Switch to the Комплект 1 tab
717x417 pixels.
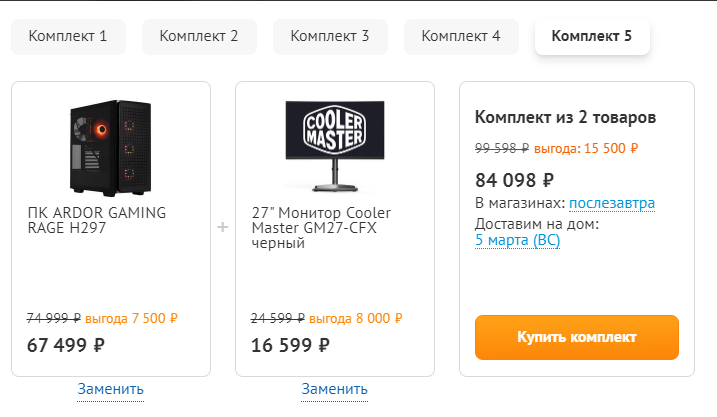(68, 37)
